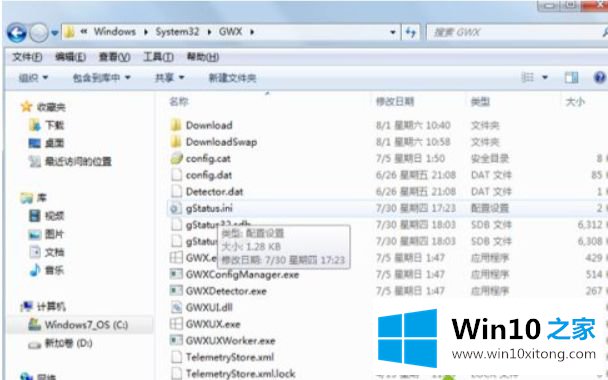Click the Download folder icon
Image resolution: width=608 pixels, height=380 pixels.
click(176, 125)
